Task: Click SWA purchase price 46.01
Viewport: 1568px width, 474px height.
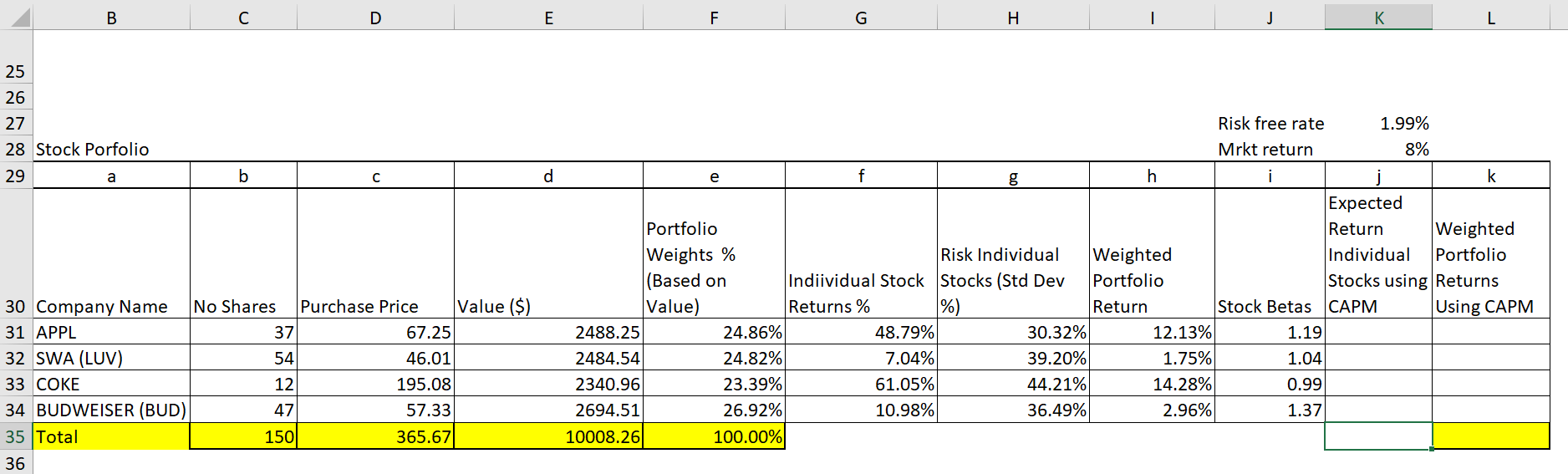Action: [376, 358]
